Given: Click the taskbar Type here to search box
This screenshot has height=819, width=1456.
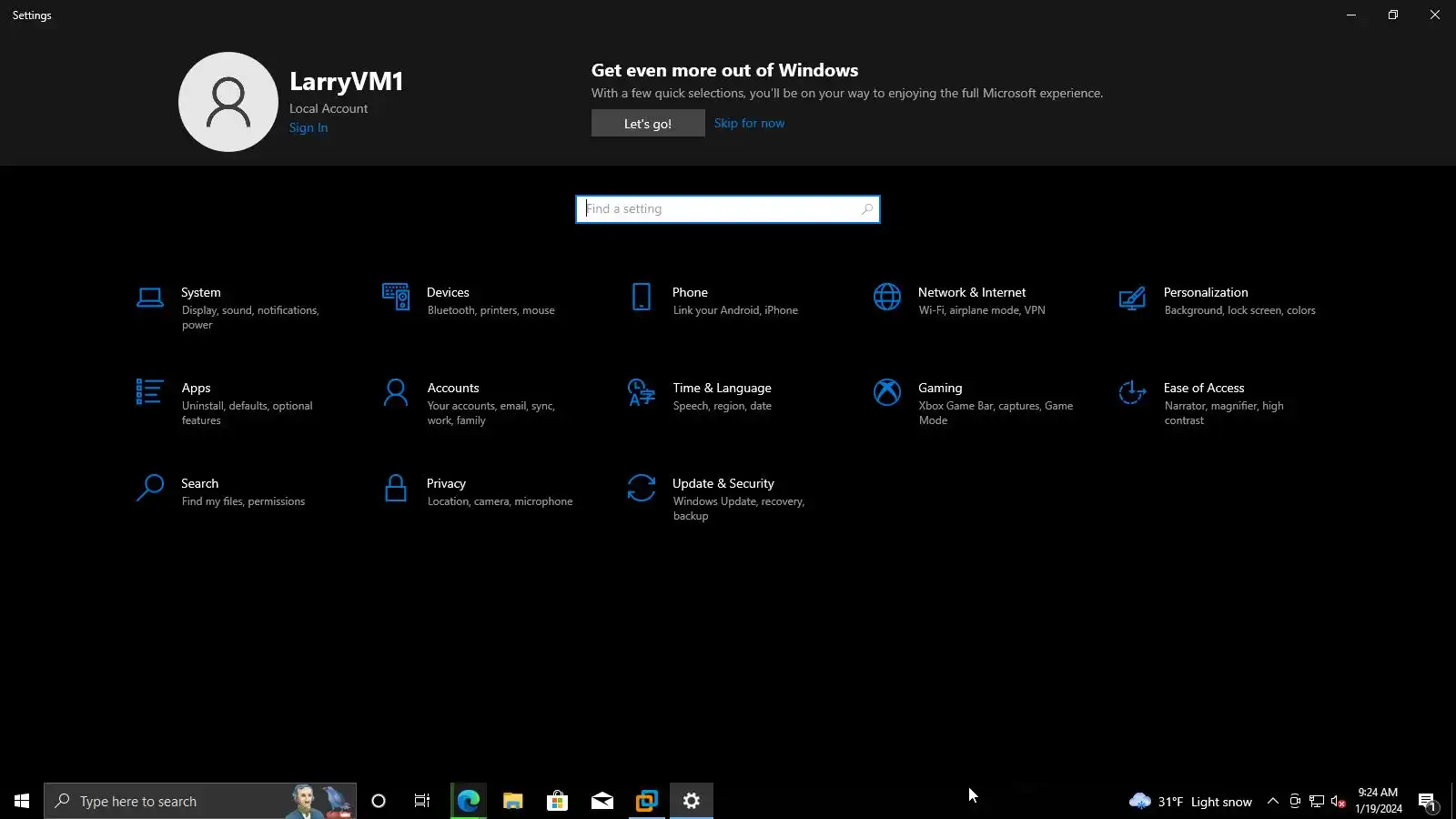Looking at the screenshot, I should coord(200,801).
